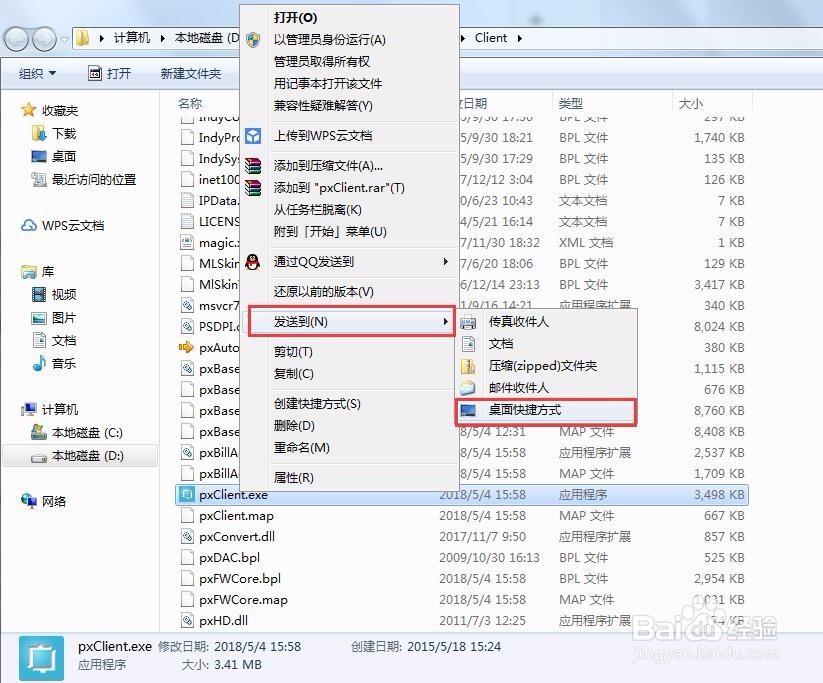The width and height of the screenshot is (823, 683).
Task: Click the 新建文件夹 toolbar button
Action: click(192, 72)
